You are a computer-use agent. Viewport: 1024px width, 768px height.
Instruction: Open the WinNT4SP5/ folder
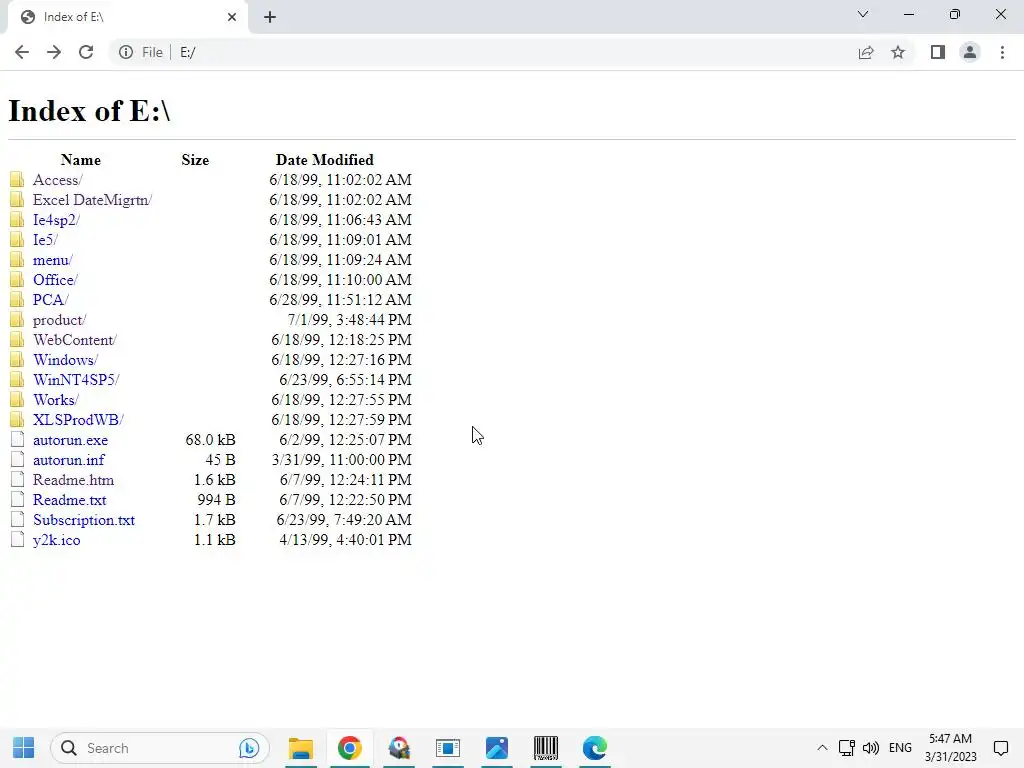[76, 380]
